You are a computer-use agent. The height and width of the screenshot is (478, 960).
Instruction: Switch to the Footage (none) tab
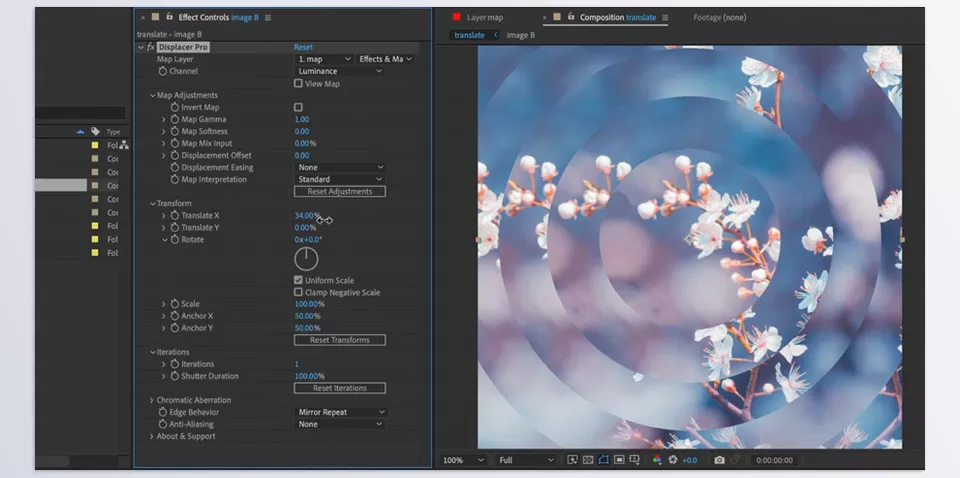coord(719,18)
